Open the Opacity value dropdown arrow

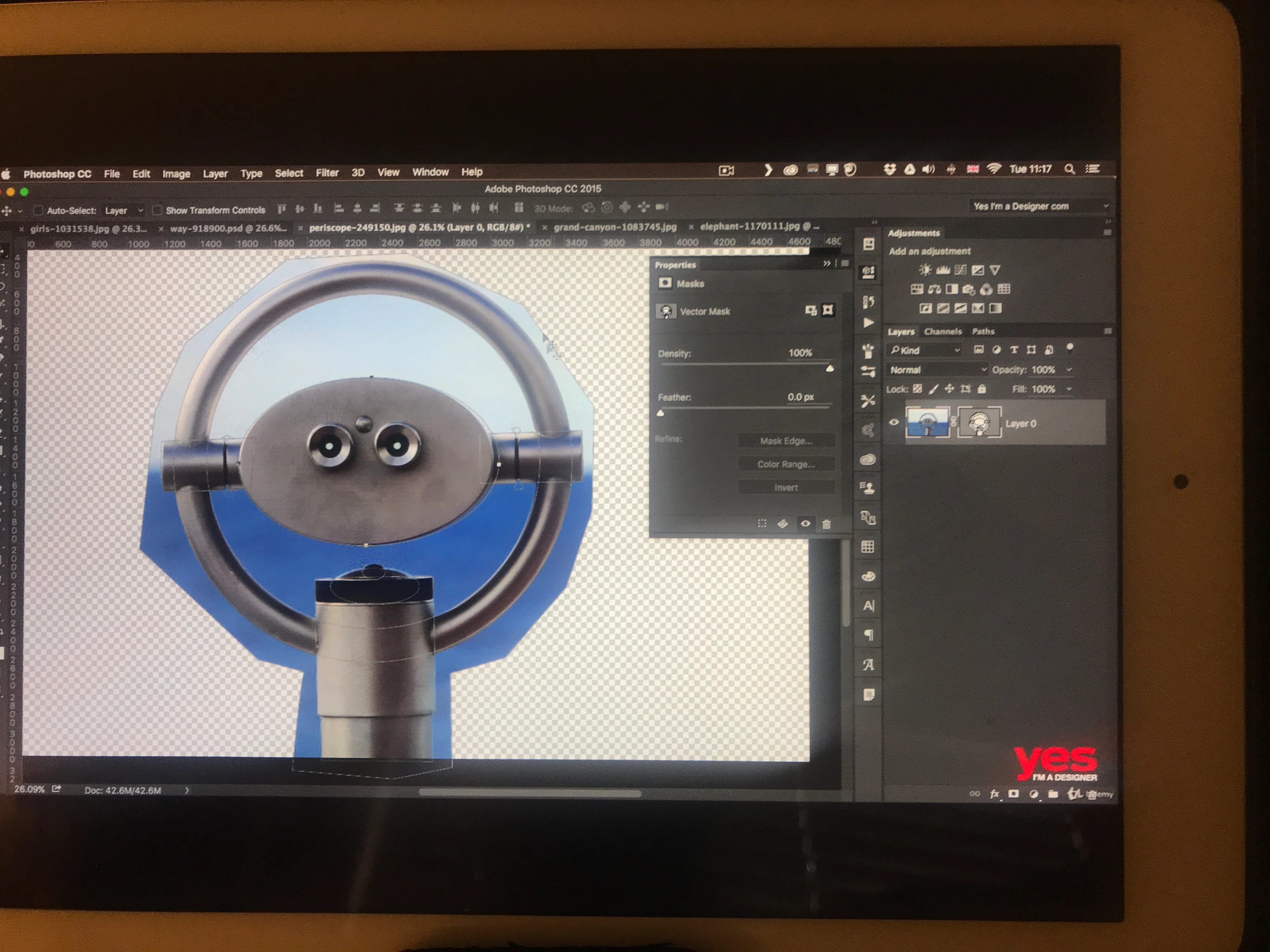tap(1069, 370)
